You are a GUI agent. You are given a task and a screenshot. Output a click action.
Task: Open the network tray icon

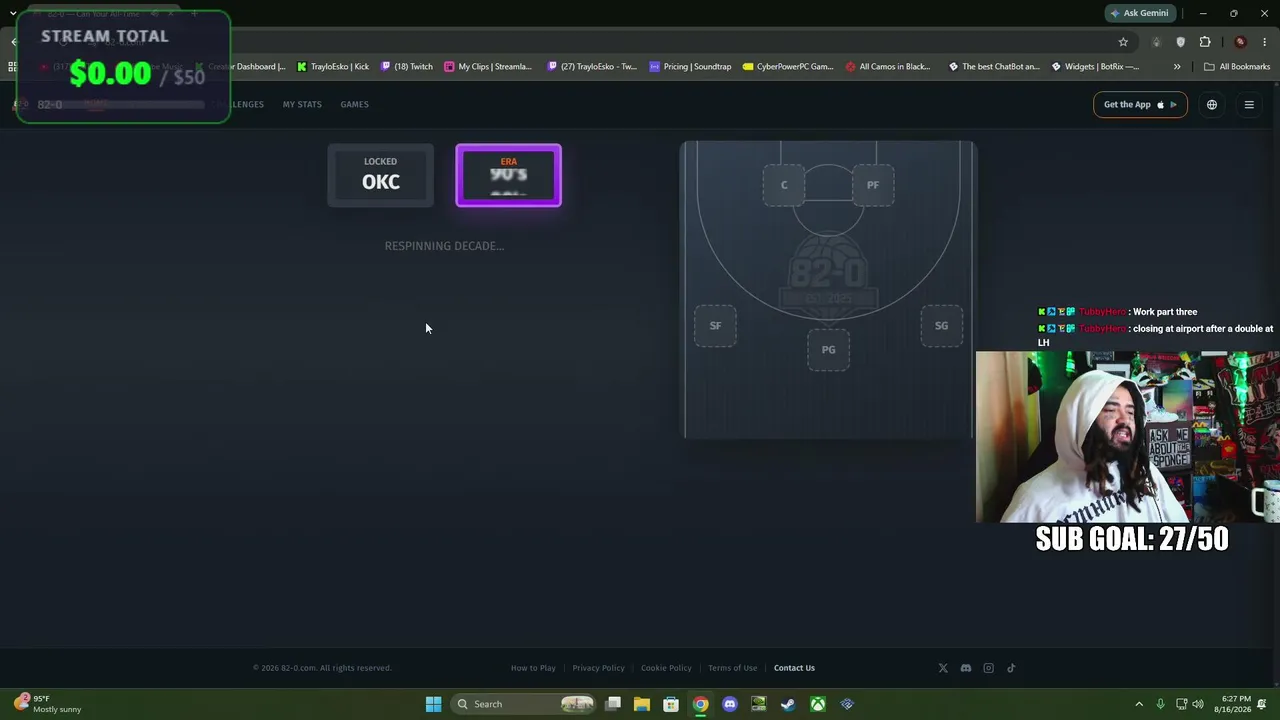pyautogui.click(x=1181, y=704)
